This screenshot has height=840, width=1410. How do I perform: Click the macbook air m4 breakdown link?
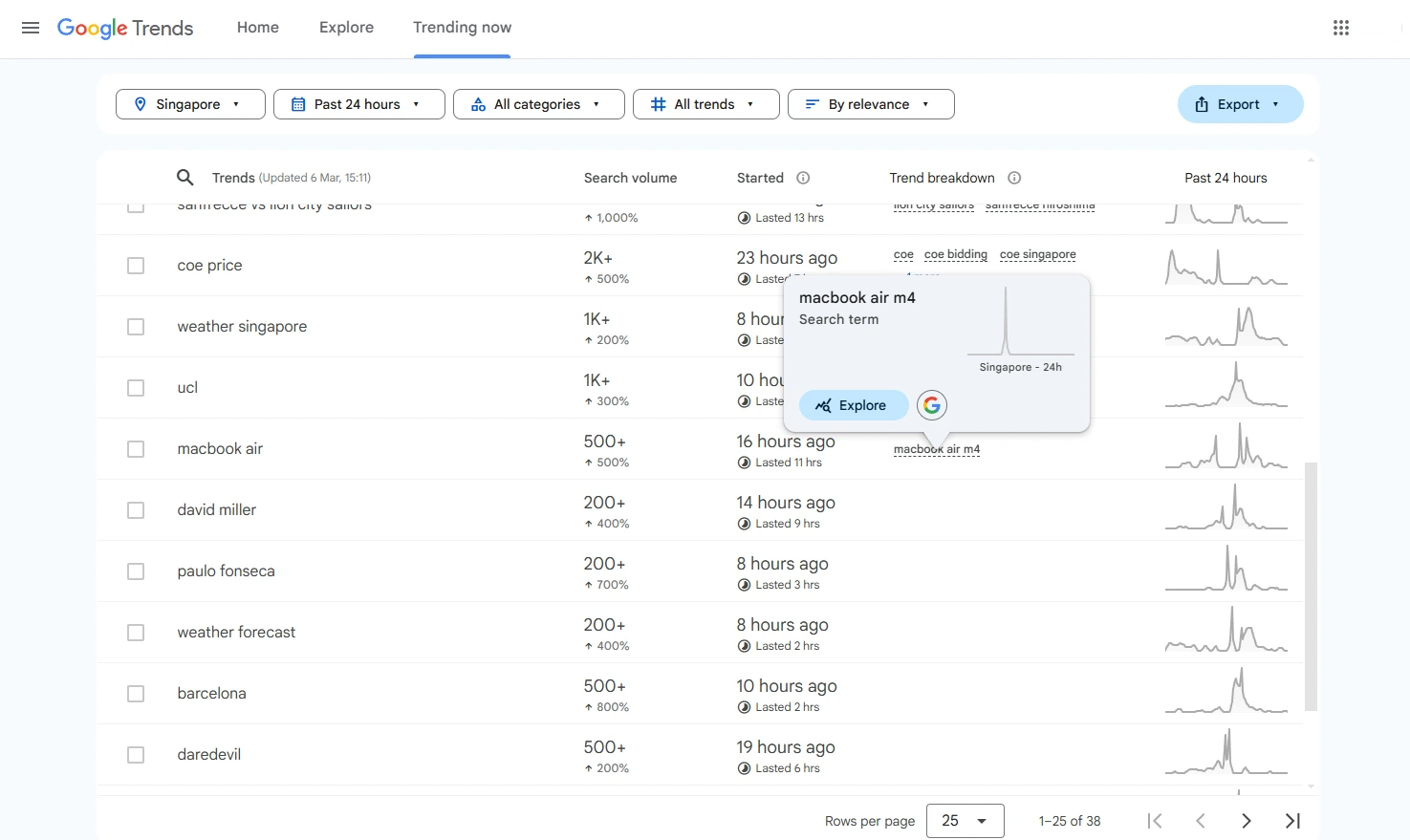[937, 449]
